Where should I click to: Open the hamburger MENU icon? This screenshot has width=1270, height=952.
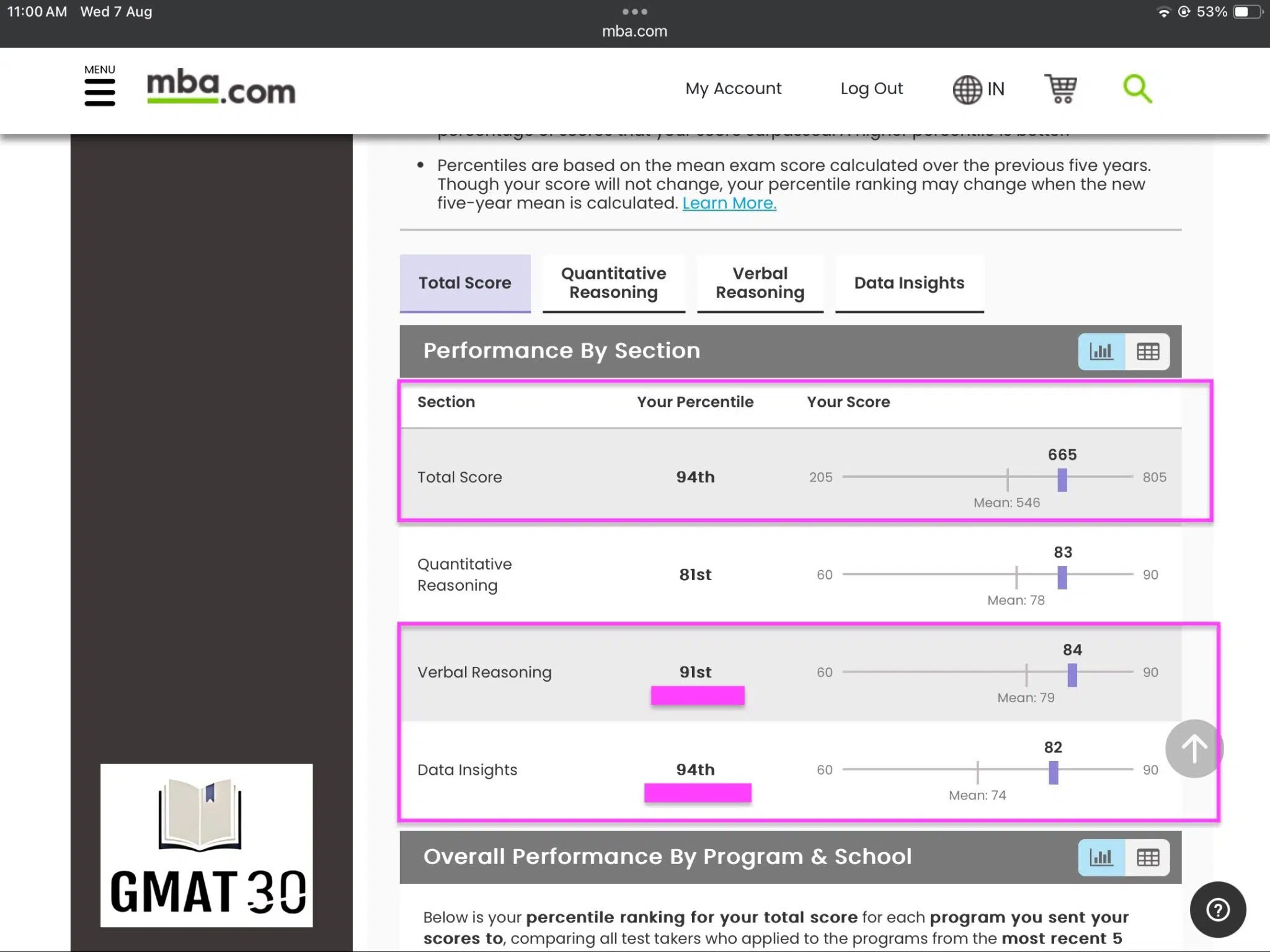[x=100, y=86]
